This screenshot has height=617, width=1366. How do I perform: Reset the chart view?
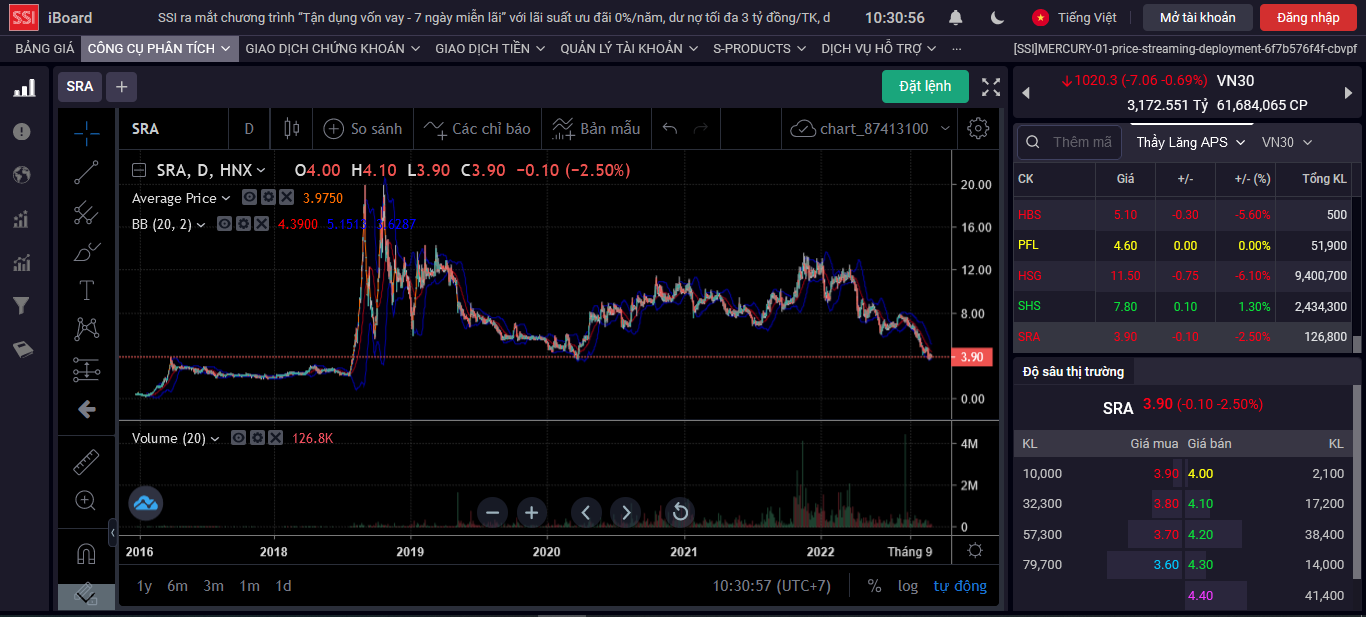point(680,513)
